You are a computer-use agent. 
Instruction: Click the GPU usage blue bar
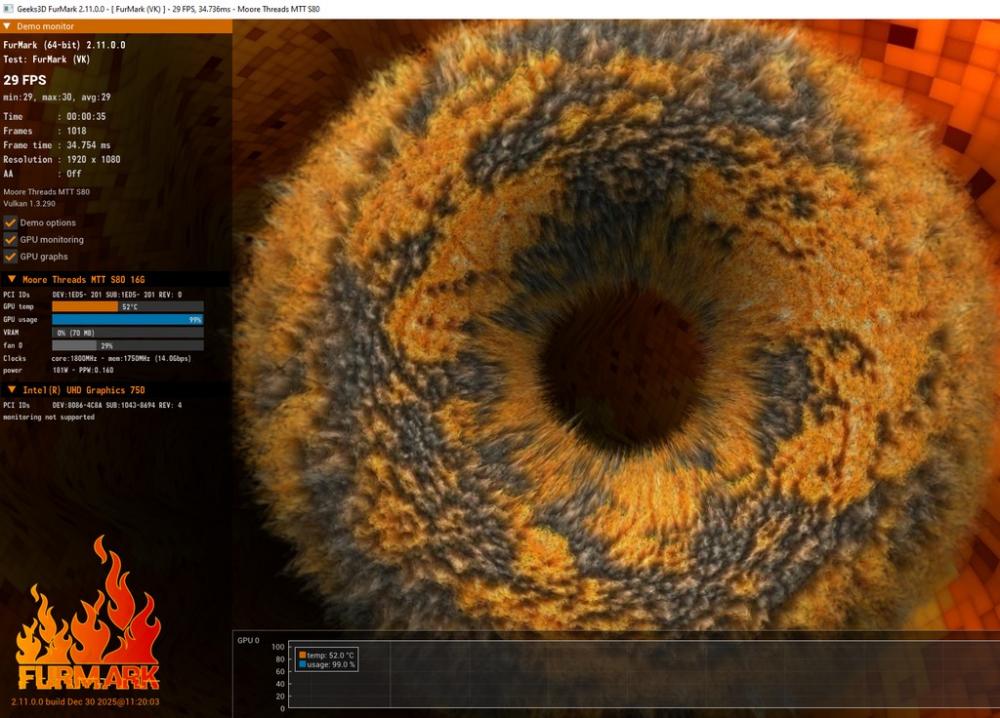pyautogui.click(x=127, y=320)
